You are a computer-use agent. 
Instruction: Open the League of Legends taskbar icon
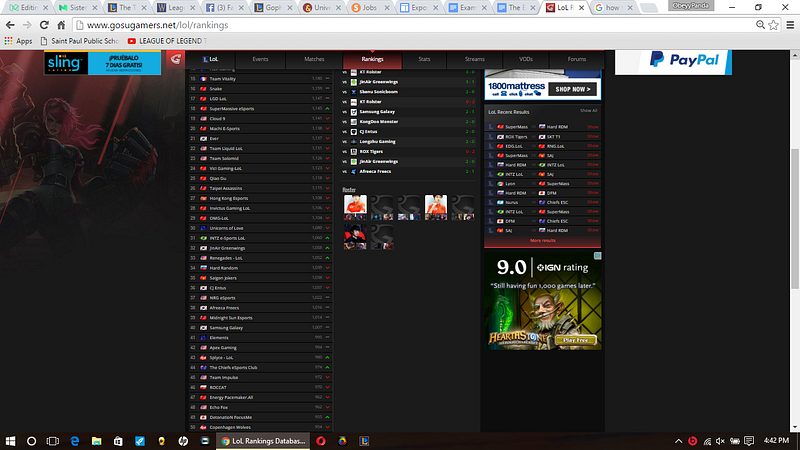coord(364,441)
